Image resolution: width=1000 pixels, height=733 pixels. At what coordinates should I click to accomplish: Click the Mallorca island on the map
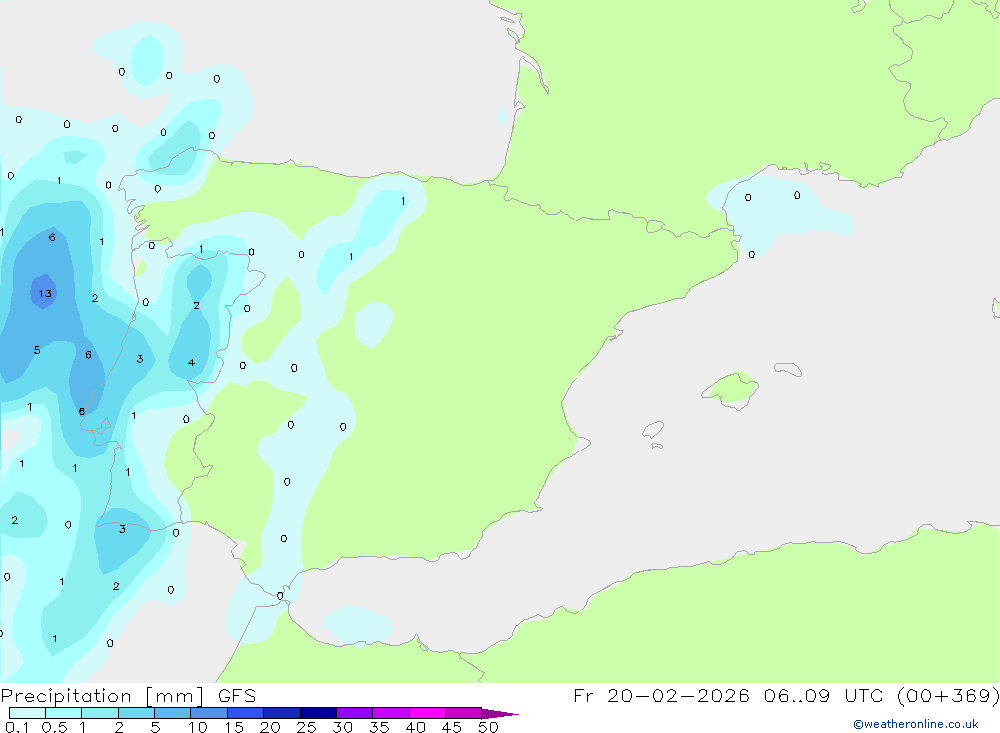click(731, 389)
